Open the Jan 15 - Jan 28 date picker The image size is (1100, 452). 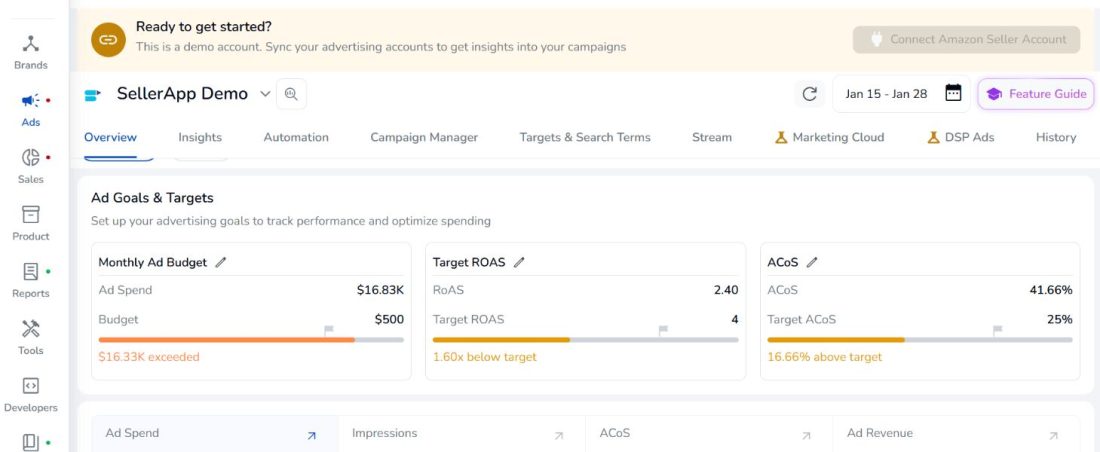(x=901, y=94)
